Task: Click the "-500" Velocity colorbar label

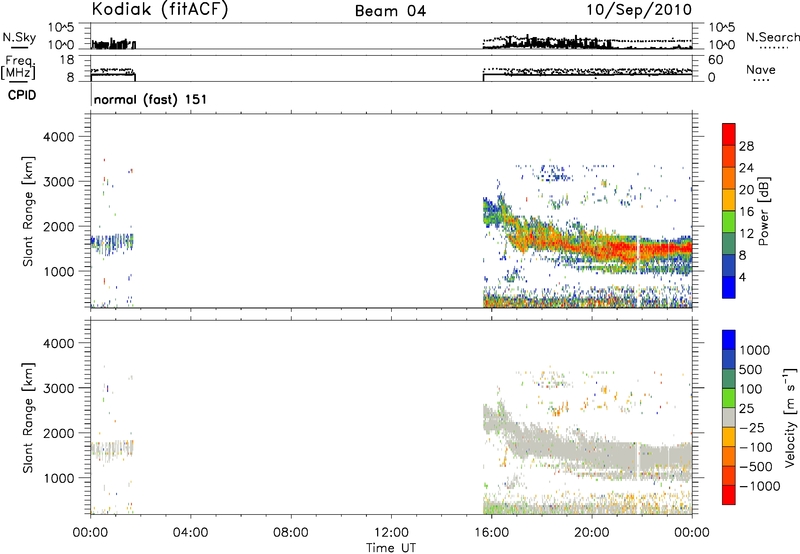Action: click(x=756, y=467)
